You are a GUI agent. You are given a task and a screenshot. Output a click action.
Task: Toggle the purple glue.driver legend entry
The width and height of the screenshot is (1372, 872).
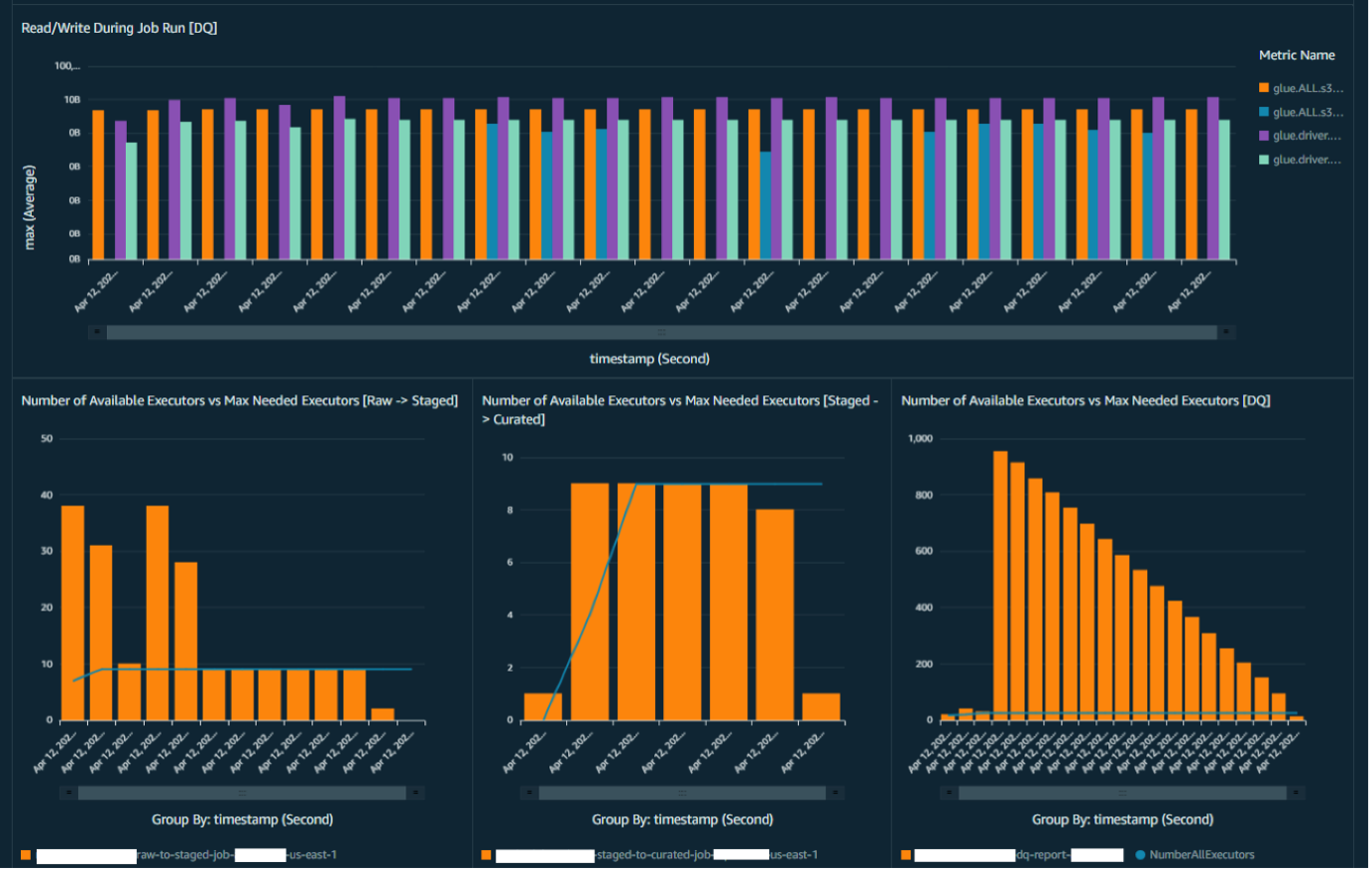coord(1301,136)
